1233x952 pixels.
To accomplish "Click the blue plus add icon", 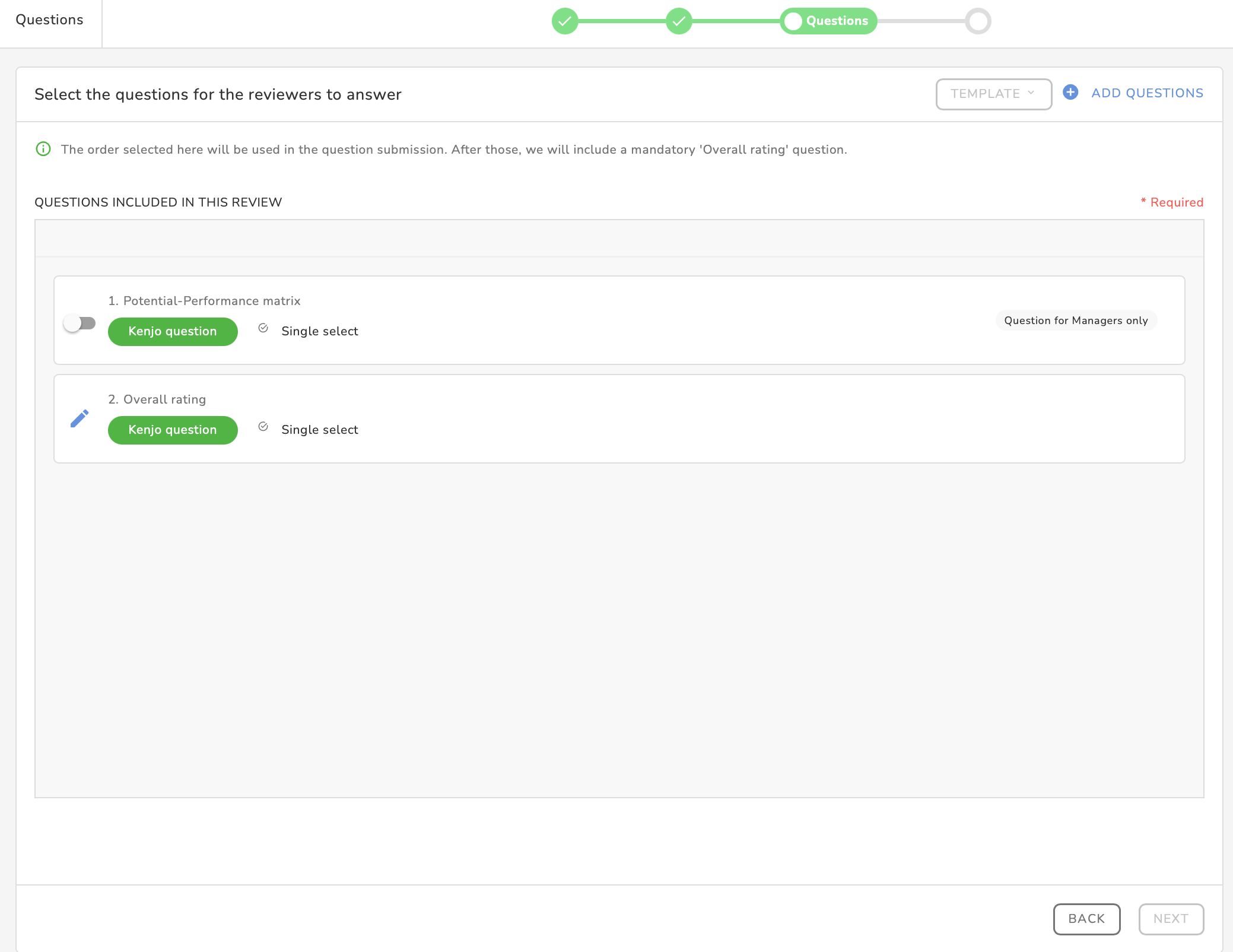I will pos(1070,93).
